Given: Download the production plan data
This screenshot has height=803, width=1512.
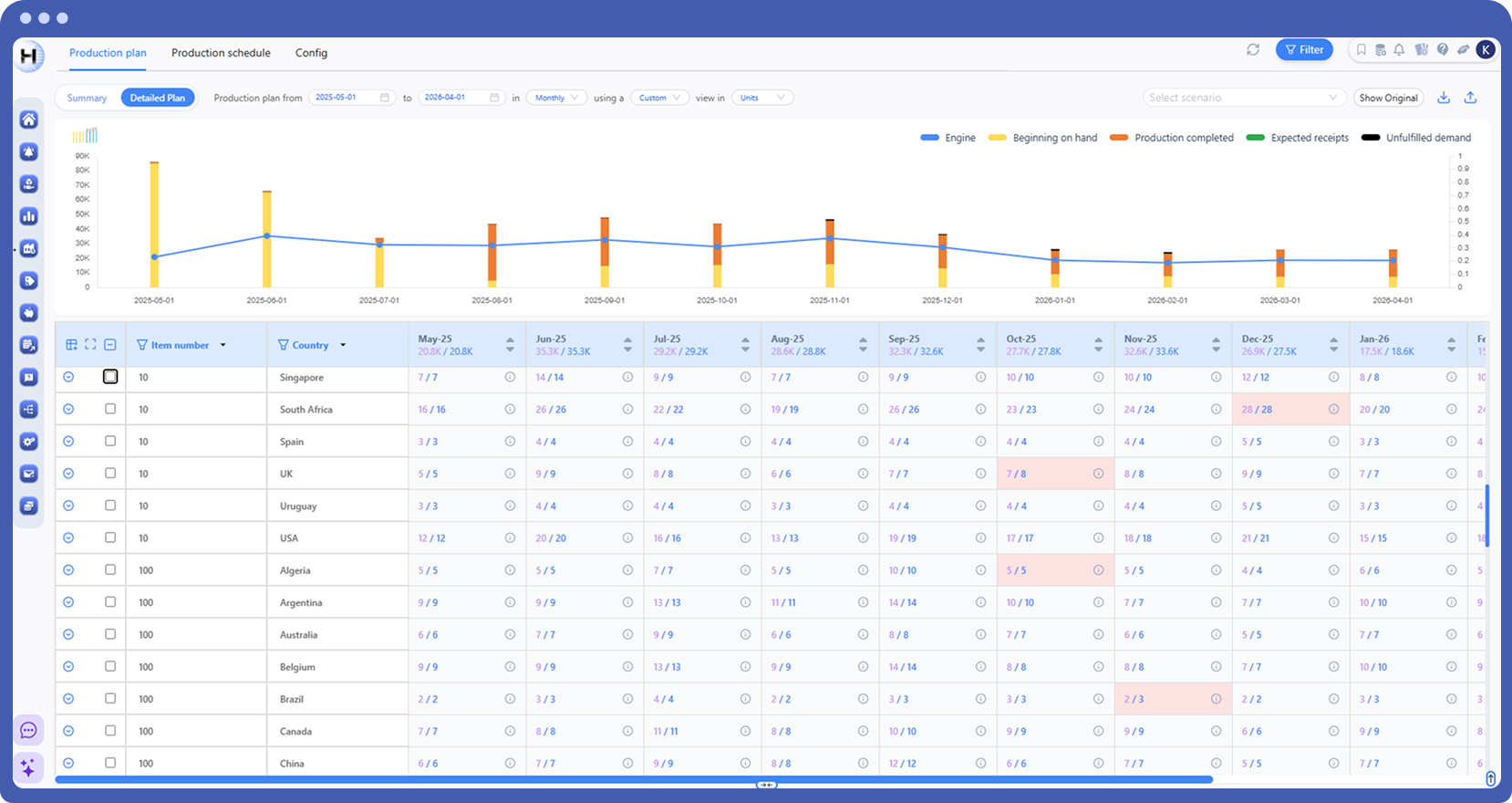Looking at the screenshot, I should [1444, 98].
